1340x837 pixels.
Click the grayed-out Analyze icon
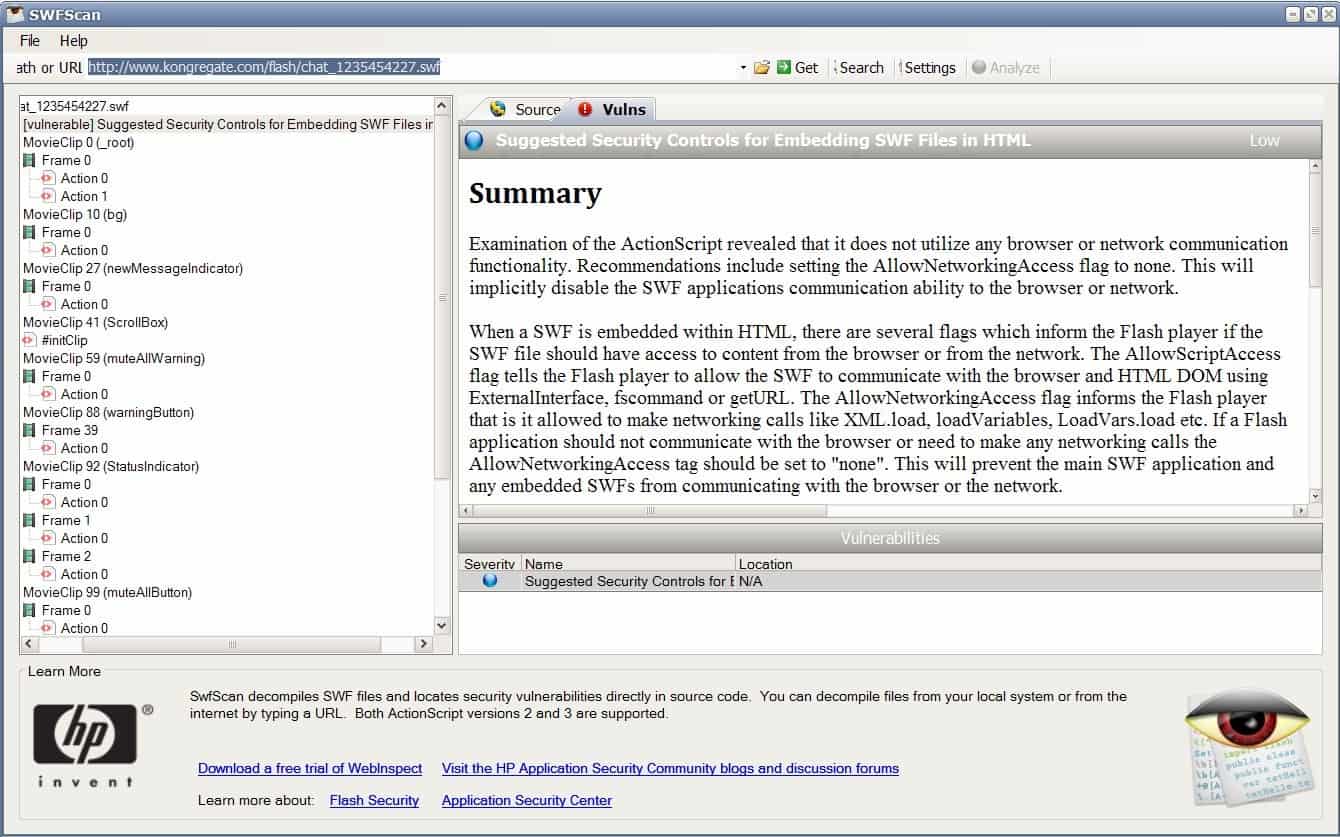click(x=979, y=67)
